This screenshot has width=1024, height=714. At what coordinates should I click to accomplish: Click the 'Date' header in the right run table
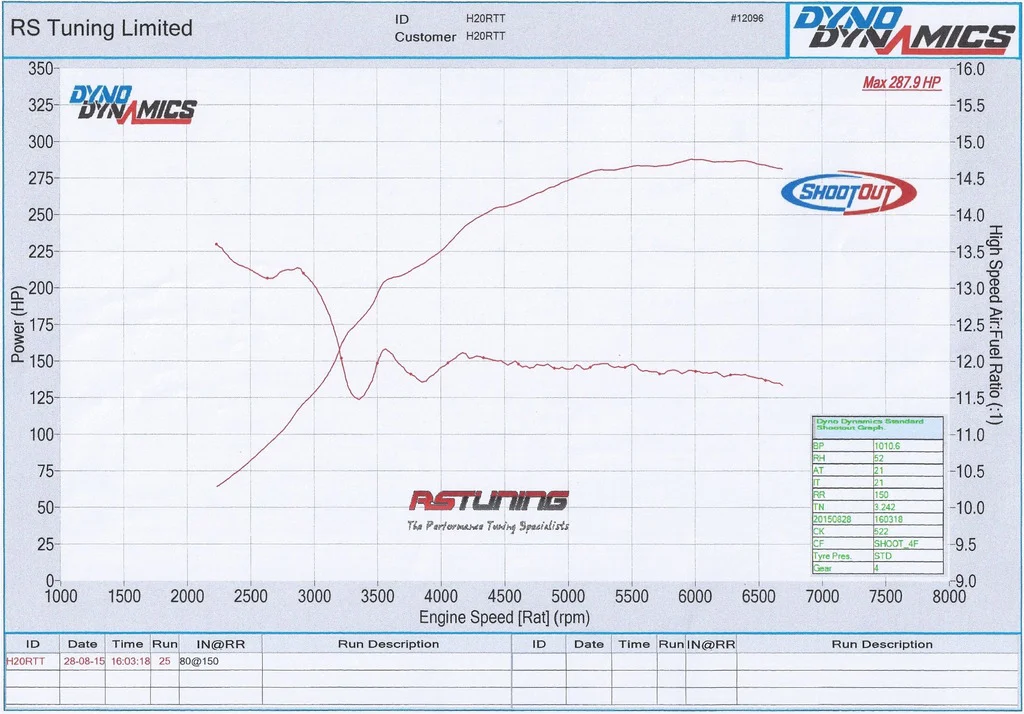pyautogui.click(x=589, y=644)
